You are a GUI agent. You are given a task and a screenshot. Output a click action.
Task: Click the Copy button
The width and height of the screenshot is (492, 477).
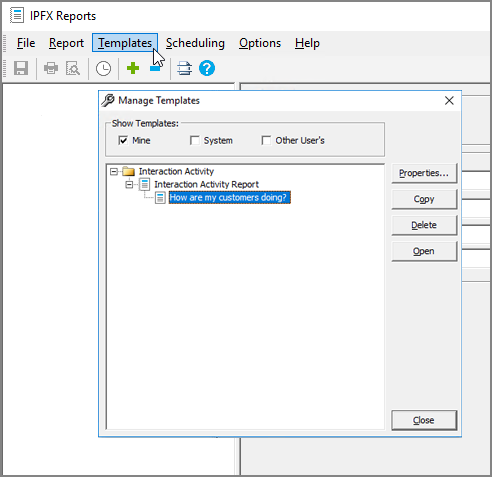point(424,199)
